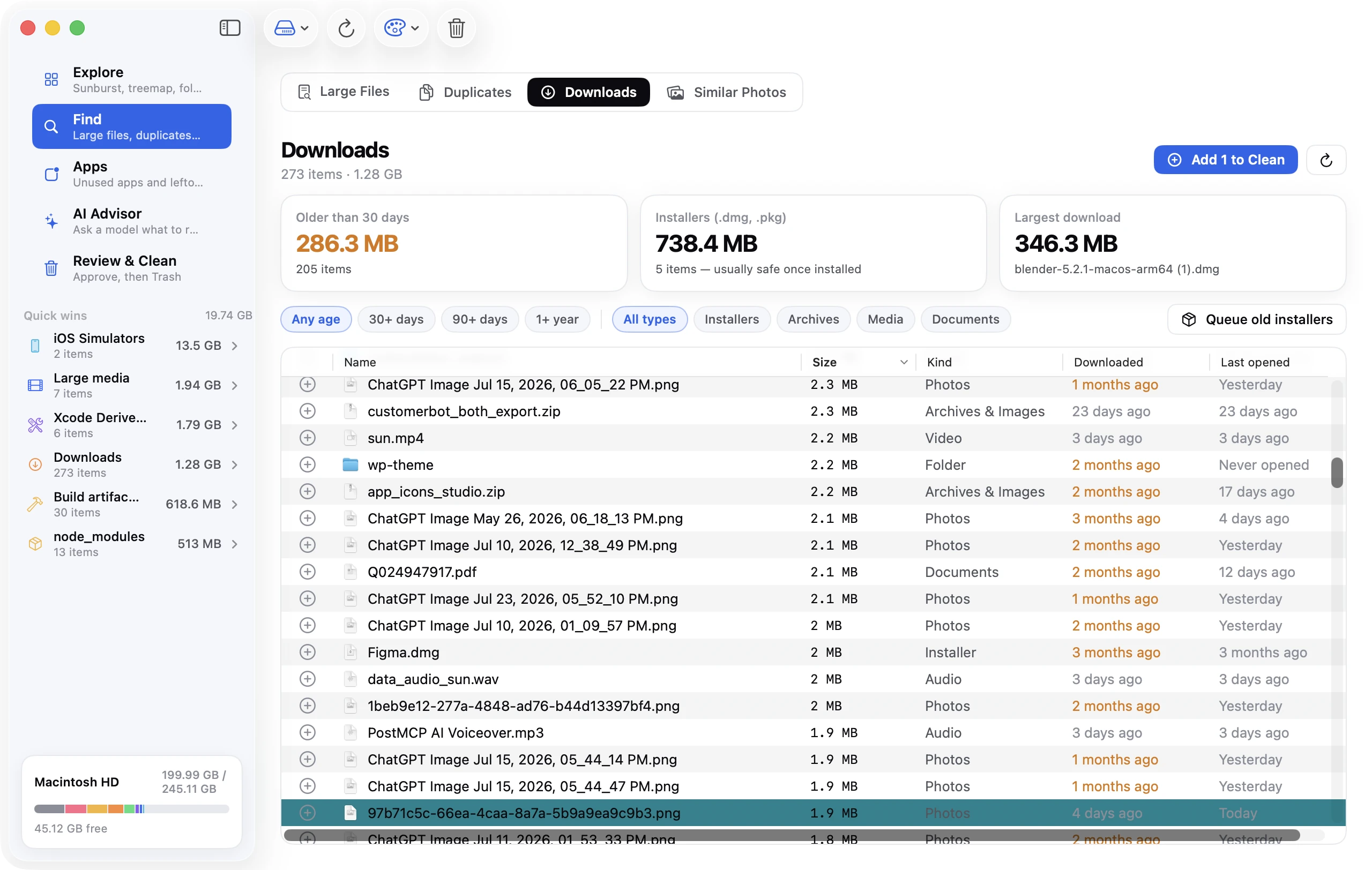Viewport: 1372px width, 870px height.
Task: Select the Media type filter
Action: point(885,319)
